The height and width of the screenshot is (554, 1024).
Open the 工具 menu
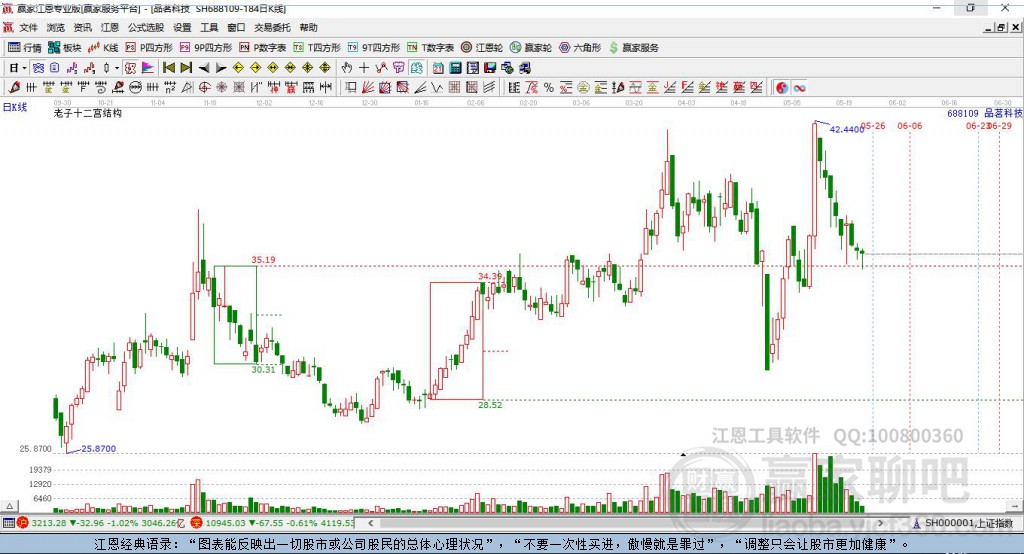(209, 27)
